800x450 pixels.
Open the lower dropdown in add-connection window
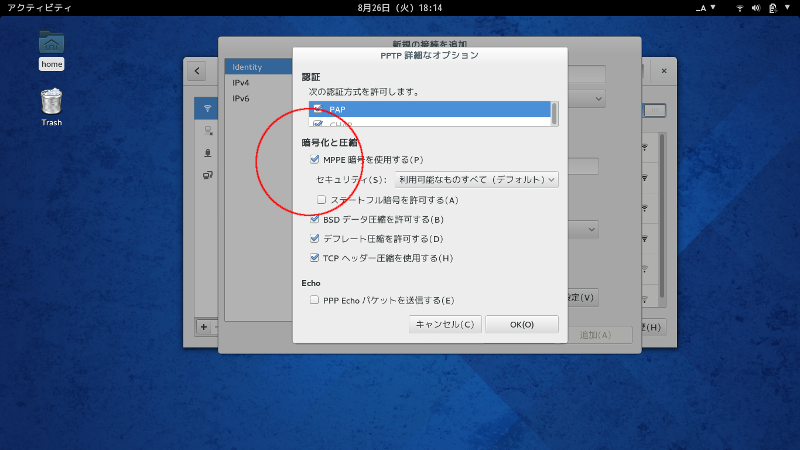pyautogui.click(x=583, y=230)
